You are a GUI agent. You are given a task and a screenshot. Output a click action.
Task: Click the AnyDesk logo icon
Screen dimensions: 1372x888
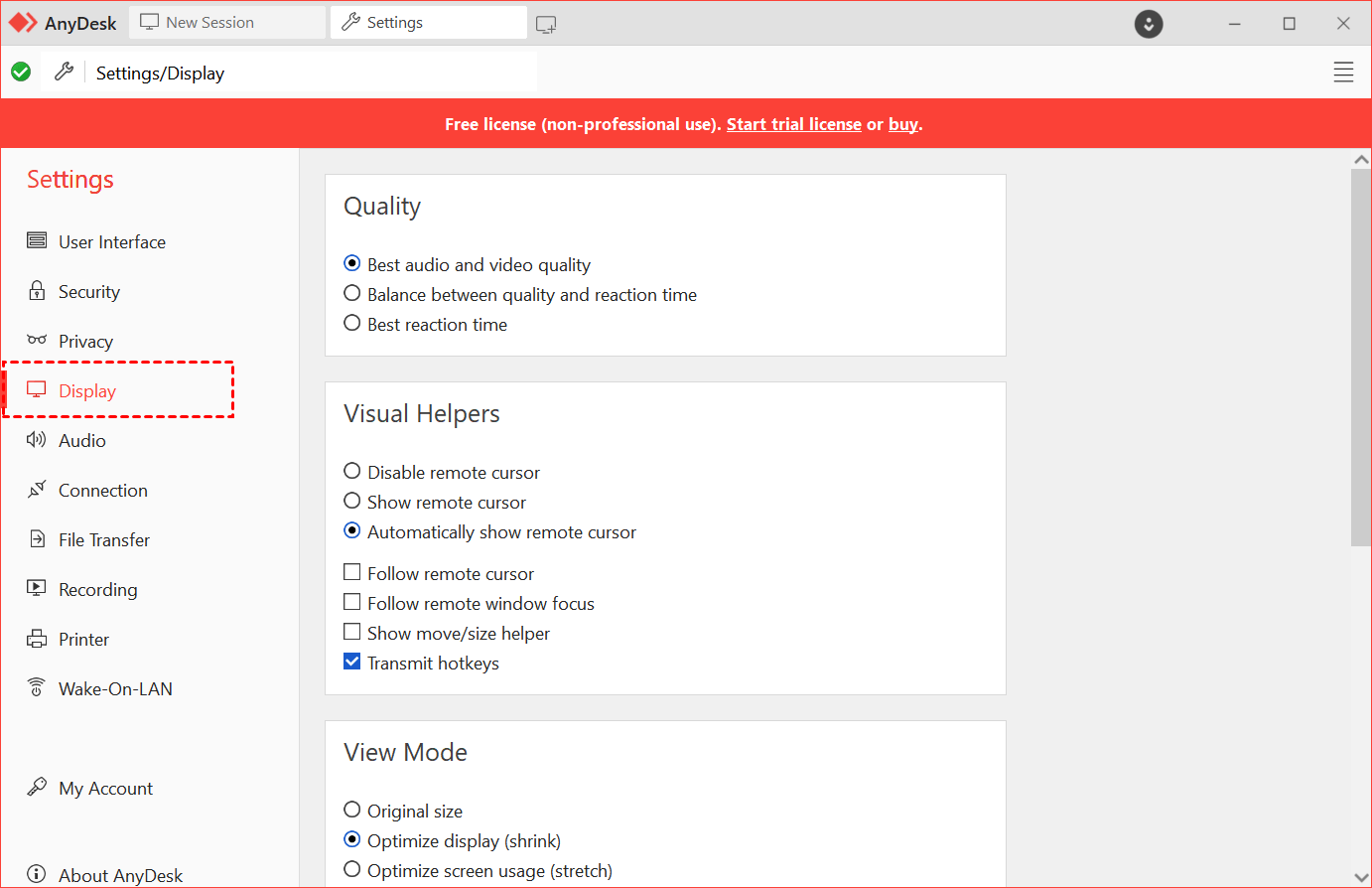(x=23, y=22)
